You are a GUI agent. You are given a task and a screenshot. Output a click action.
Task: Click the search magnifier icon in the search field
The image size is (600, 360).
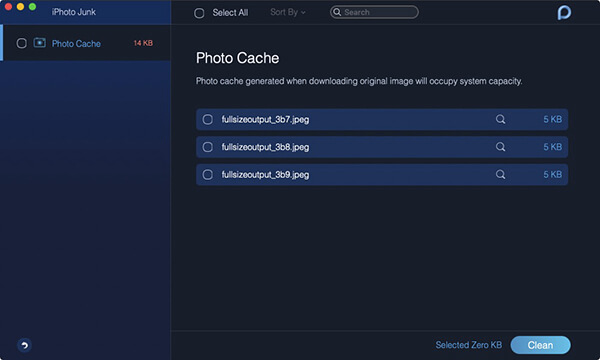[x=337, y=12]
